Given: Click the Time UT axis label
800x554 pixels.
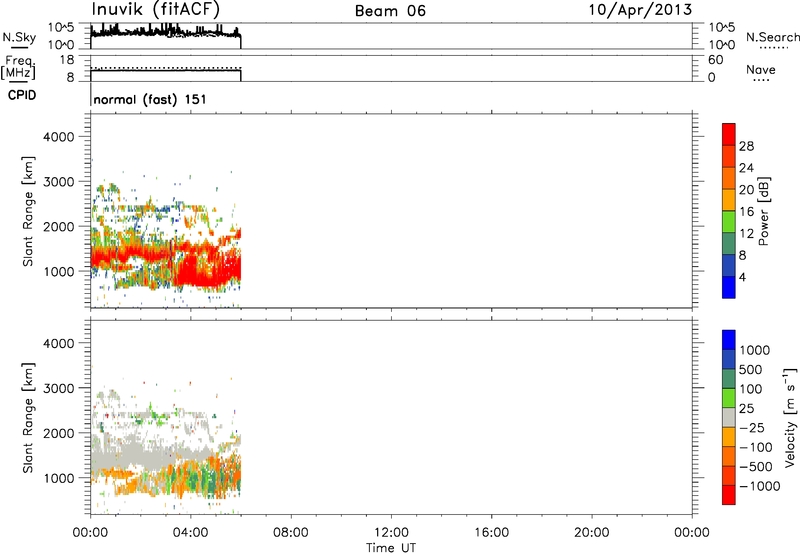Looking at the screenshot, I should tap(391, 548).
